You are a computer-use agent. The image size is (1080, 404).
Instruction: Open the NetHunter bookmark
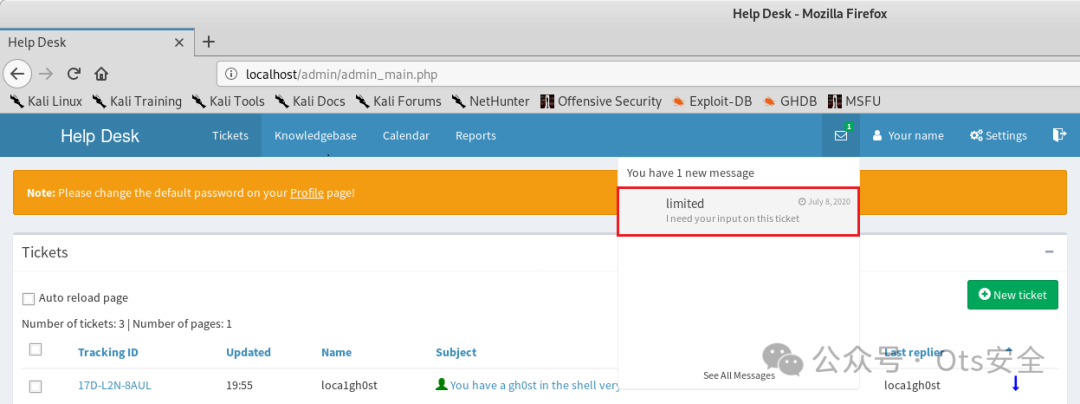pos(490,102)
